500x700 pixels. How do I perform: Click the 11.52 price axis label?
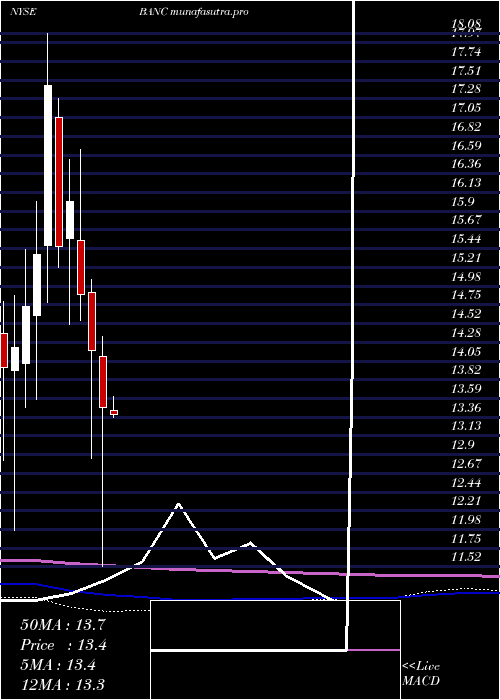[x=466, y=557]
